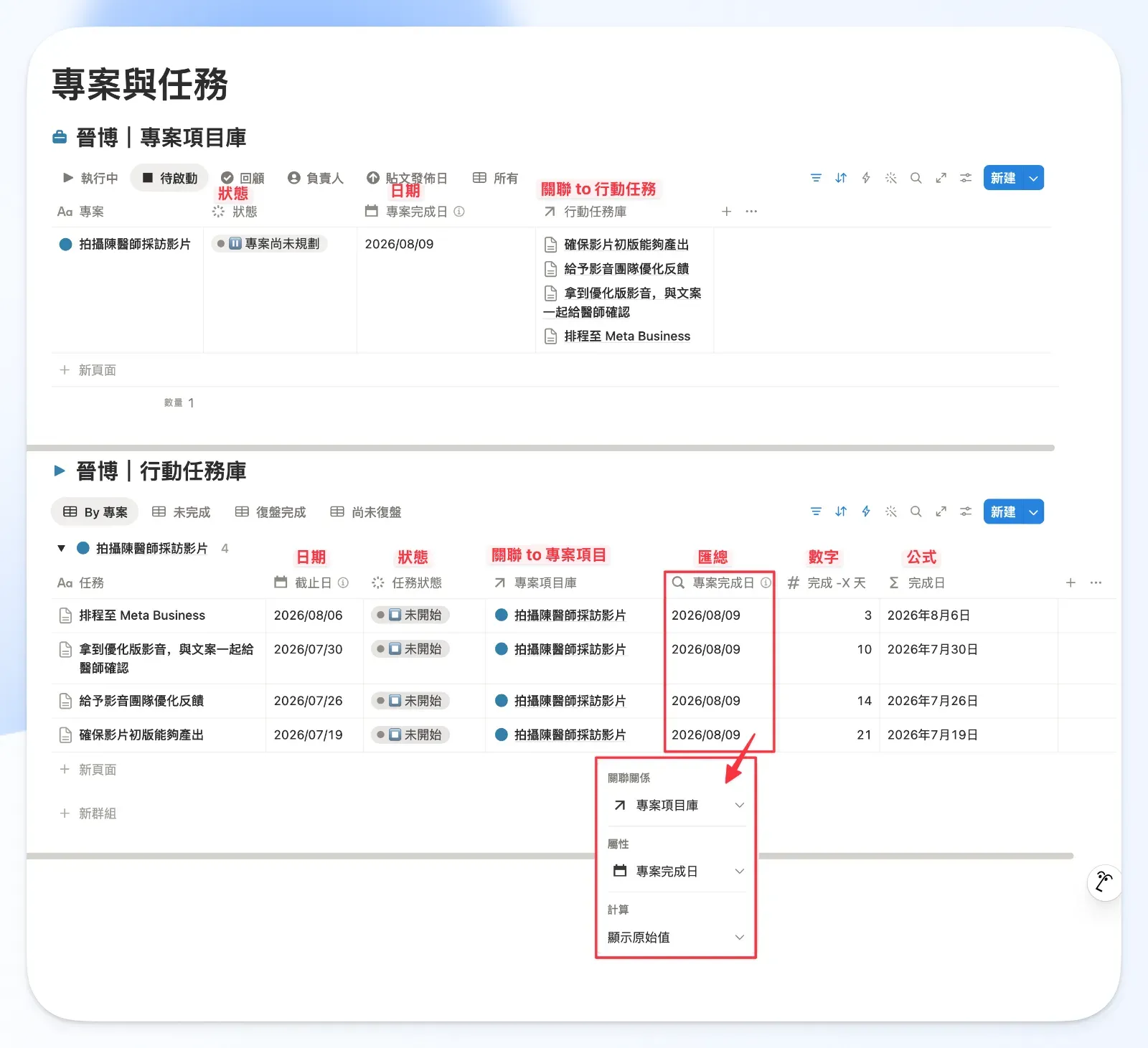Click AI sparkle icon in 專案項目庫 toolbar
1148x1048 pixels.
coord(891,178)
